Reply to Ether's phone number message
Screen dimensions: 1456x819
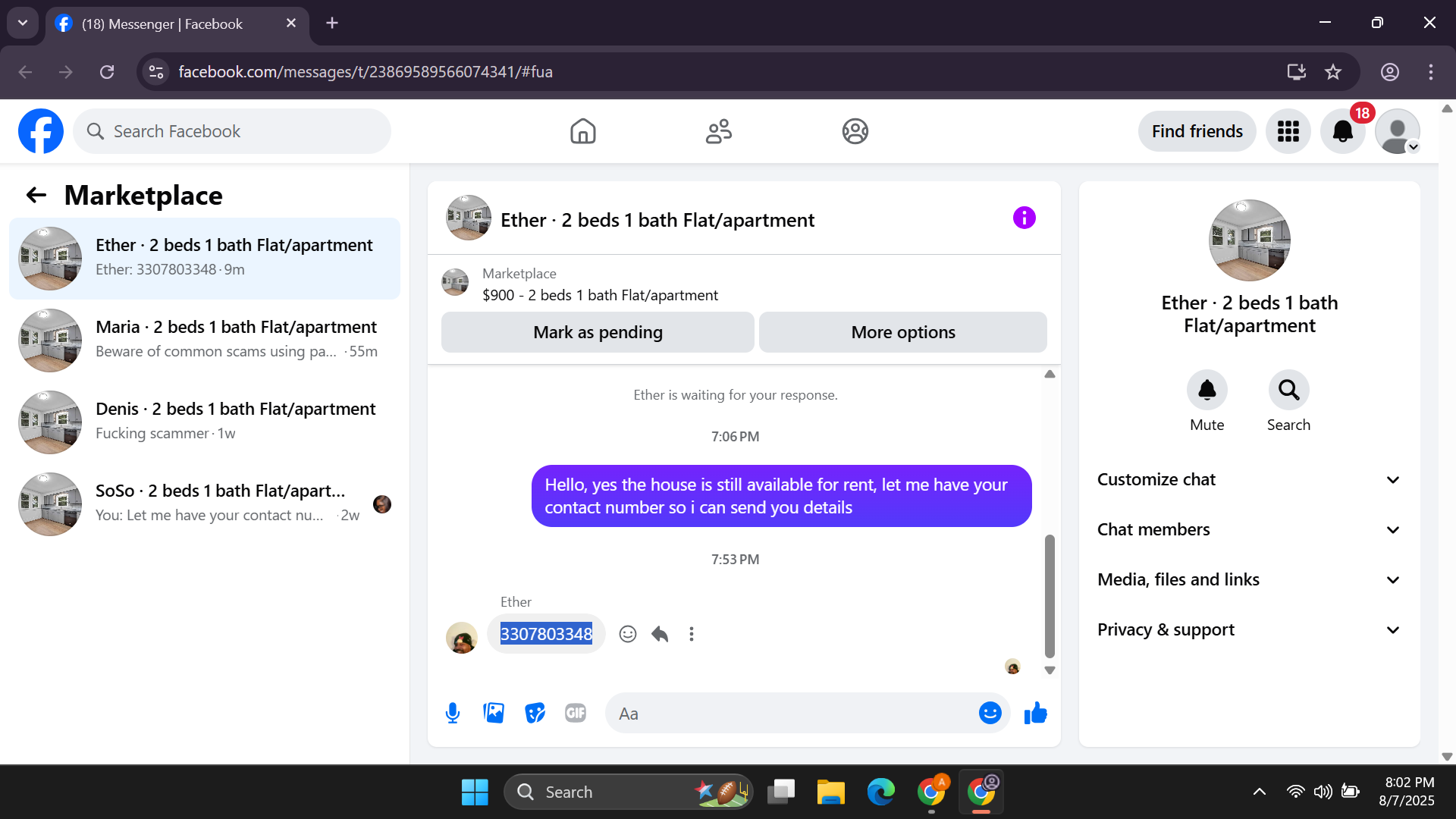tap(660, 634)
